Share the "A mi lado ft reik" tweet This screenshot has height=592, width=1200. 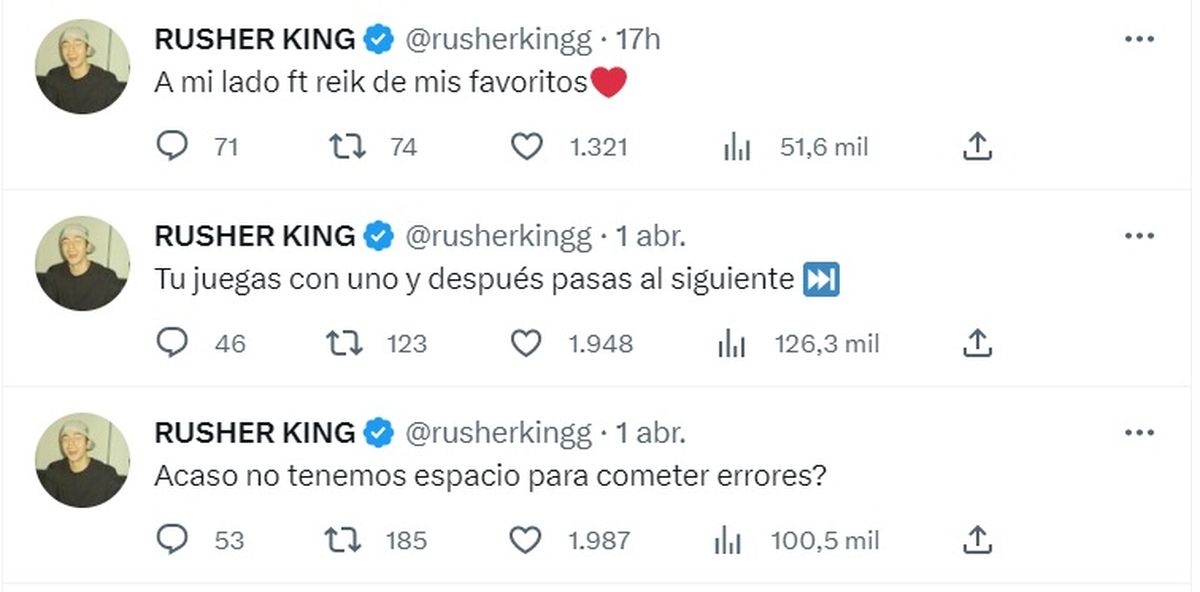click(x=976, y=148)
